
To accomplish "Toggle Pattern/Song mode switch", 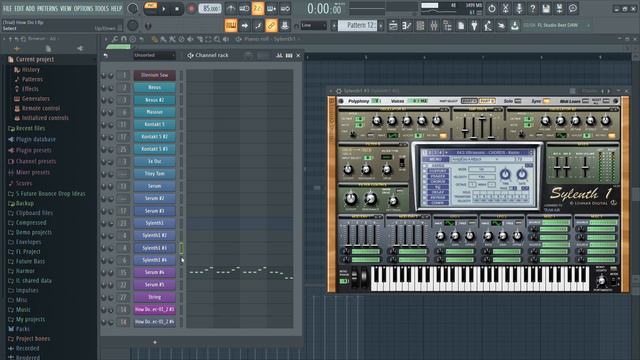I will coord(151,8).
